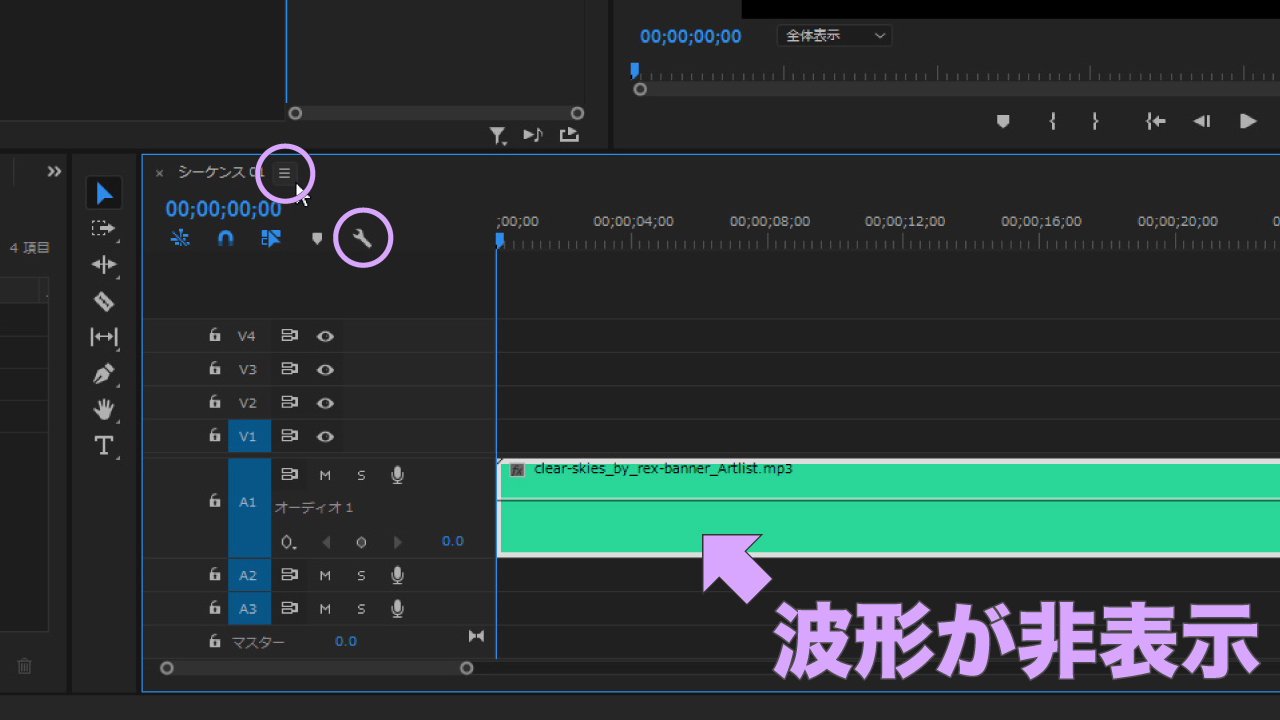Solo track A1

[361, 475]
